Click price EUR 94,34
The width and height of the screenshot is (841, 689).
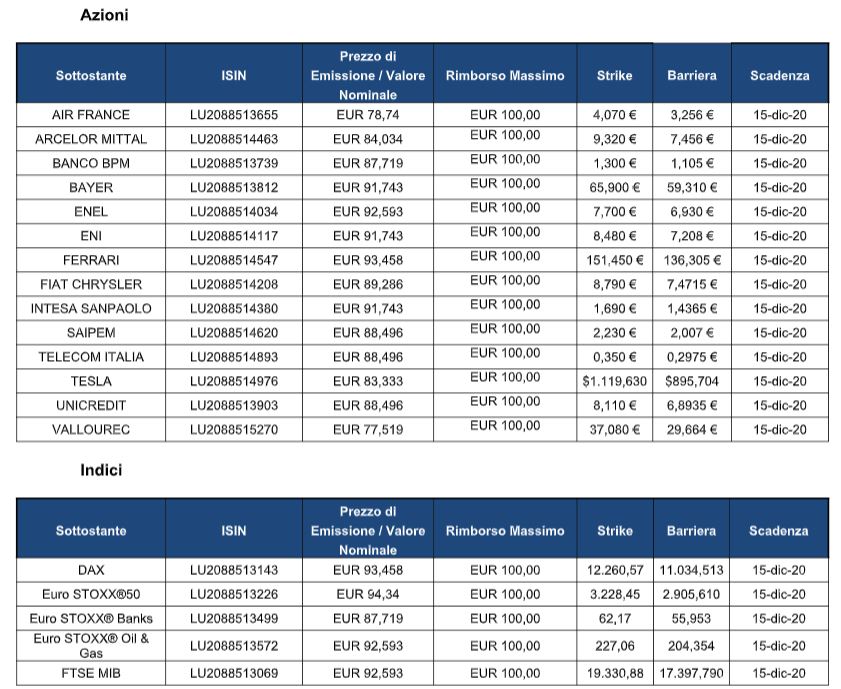point(368,594)
